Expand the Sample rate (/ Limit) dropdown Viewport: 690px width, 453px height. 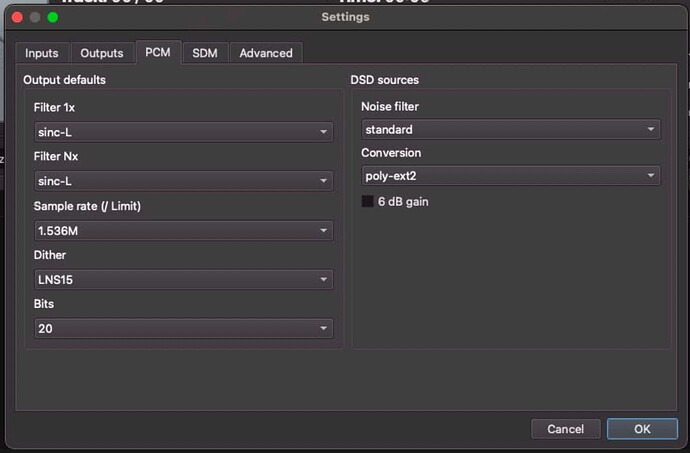184,230
